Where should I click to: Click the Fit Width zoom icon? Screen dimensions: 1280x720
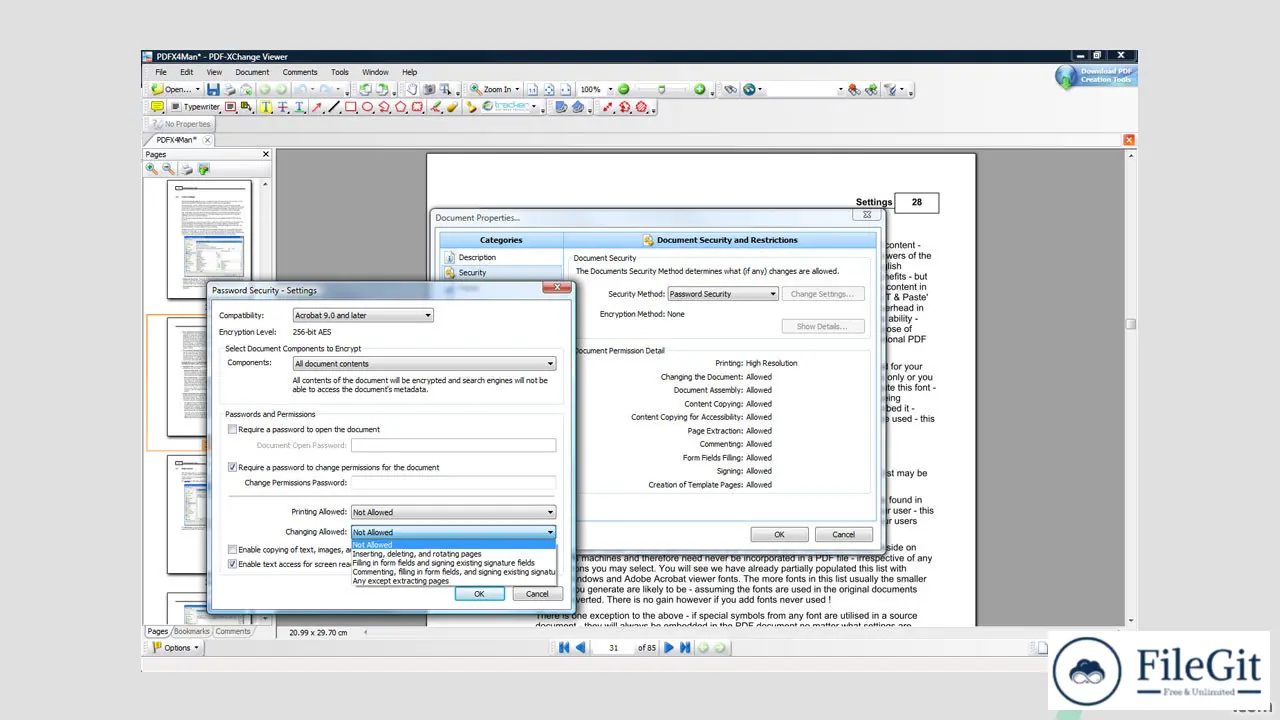click(565, 89)
